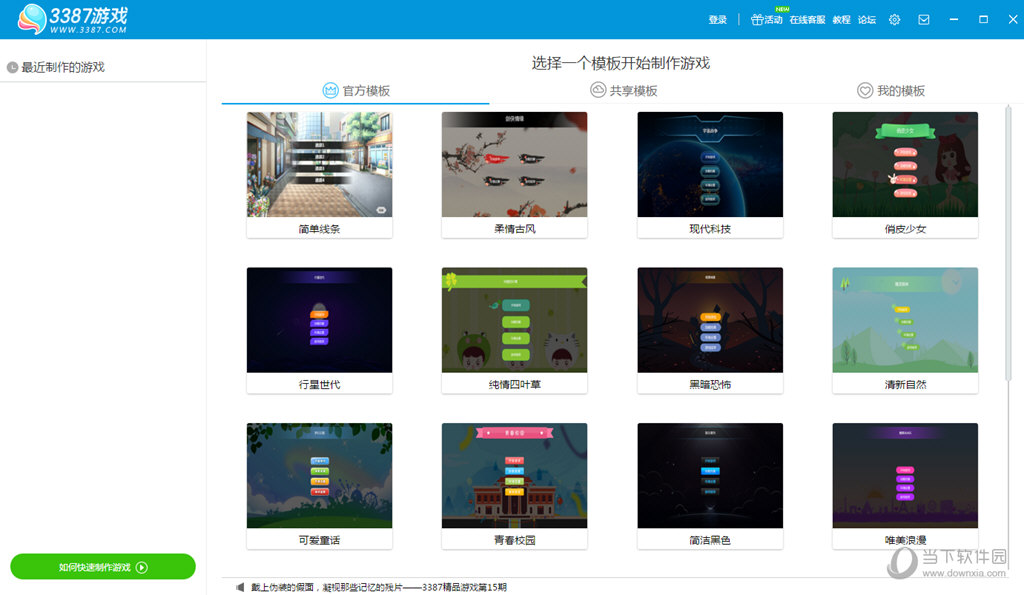Click 登录 to log in

[718, 20]
